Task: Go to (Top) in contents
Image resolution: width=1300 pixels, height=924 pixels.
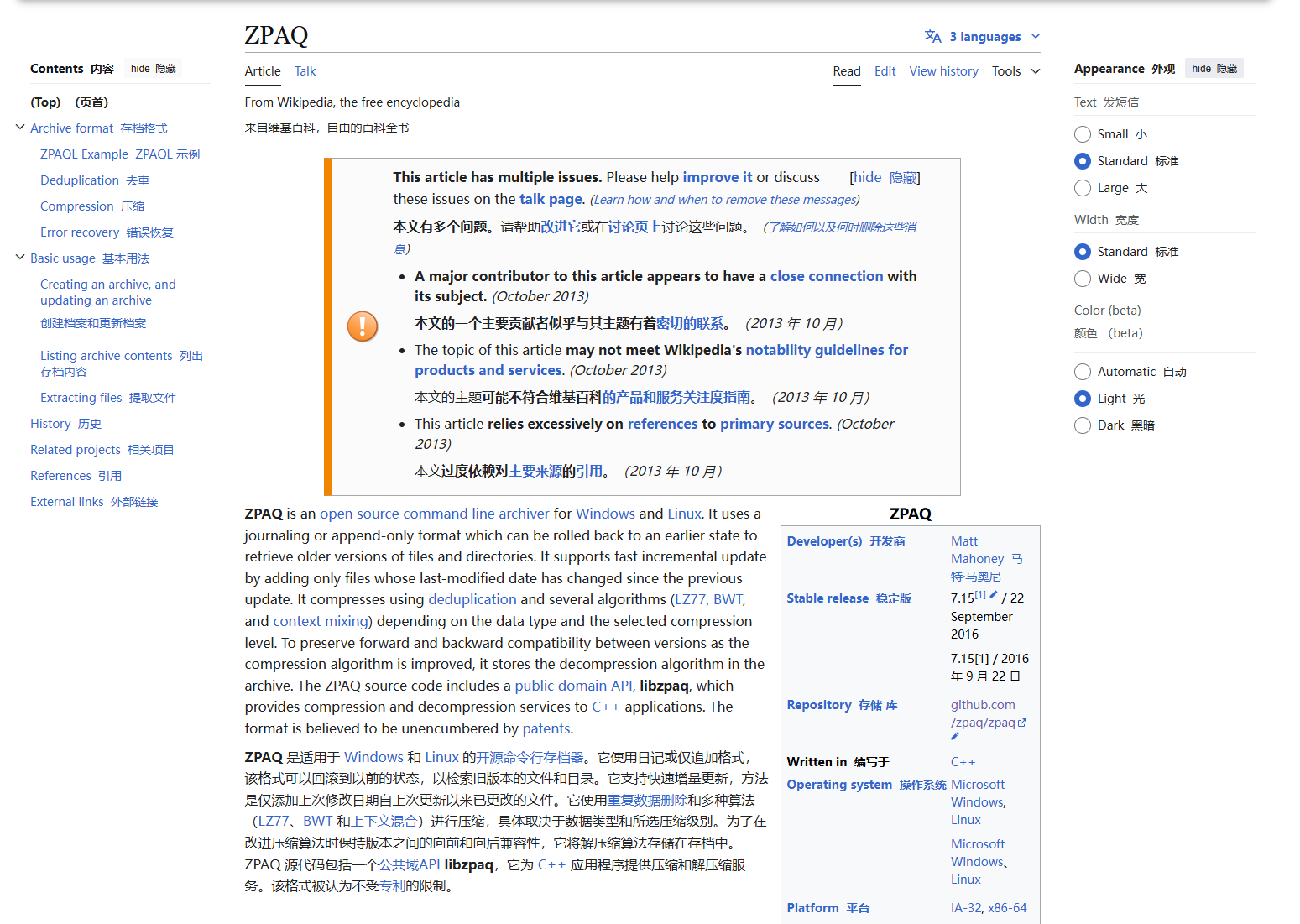Action: [x=70, y=102]
